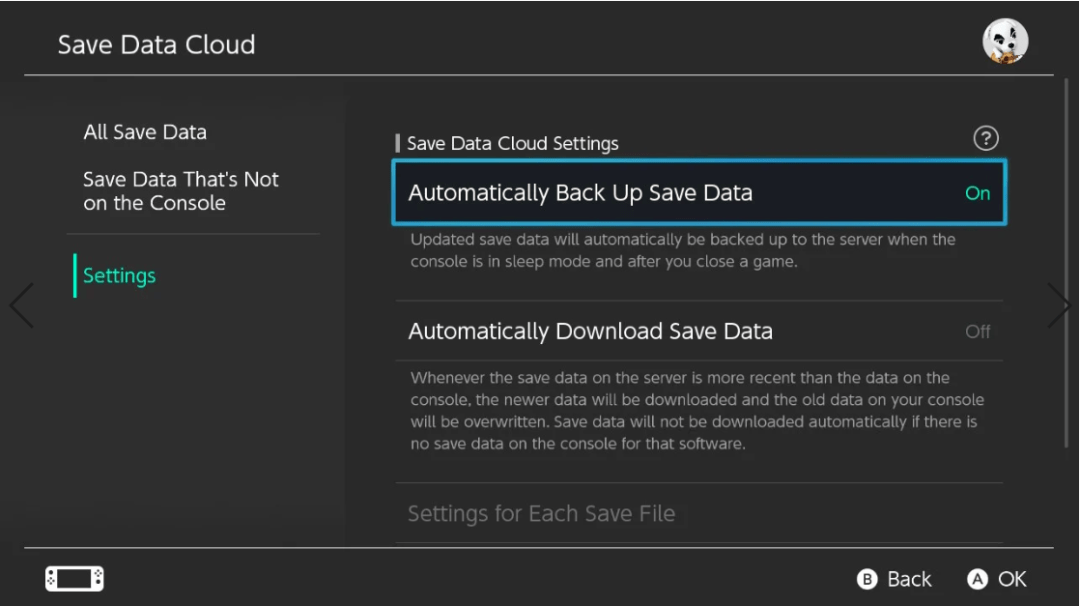Open Save Data That's Not on the Console
This screenshot has height=606, width=1080.
pos(181,191)
